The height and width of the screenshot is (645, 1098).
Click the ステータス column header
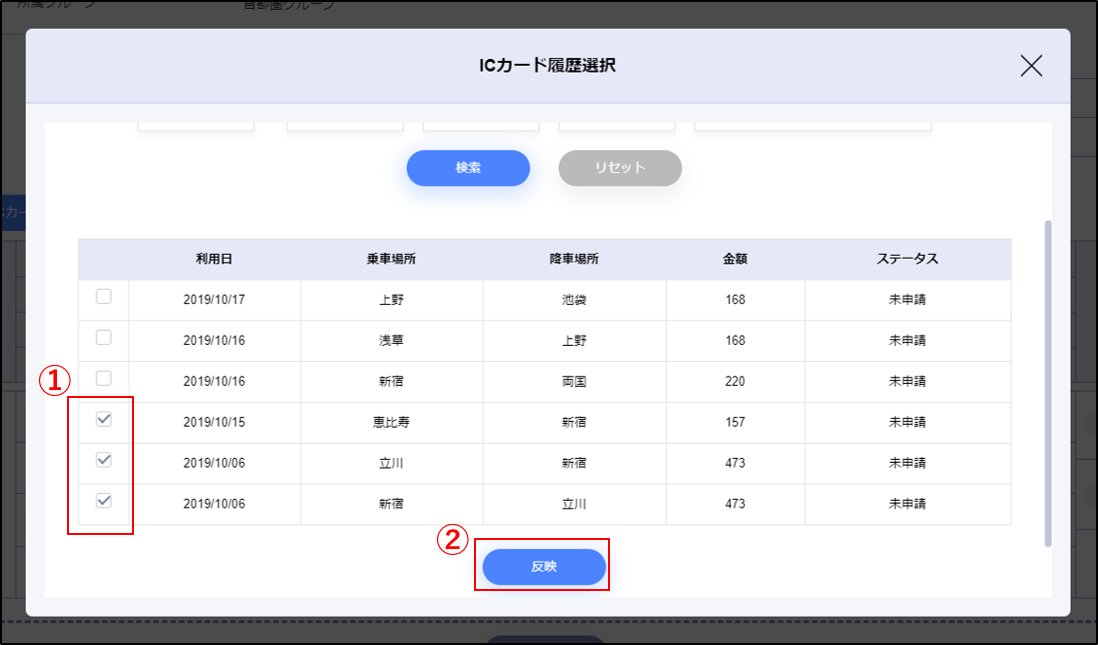[907, 259]
